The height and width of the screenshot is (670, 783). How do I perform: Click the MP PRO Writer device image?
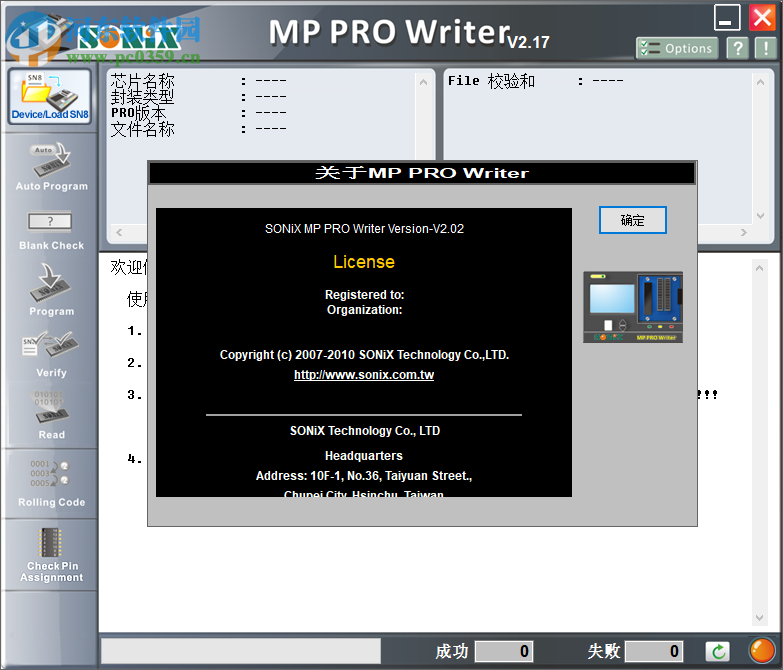(x=633, y=307)
